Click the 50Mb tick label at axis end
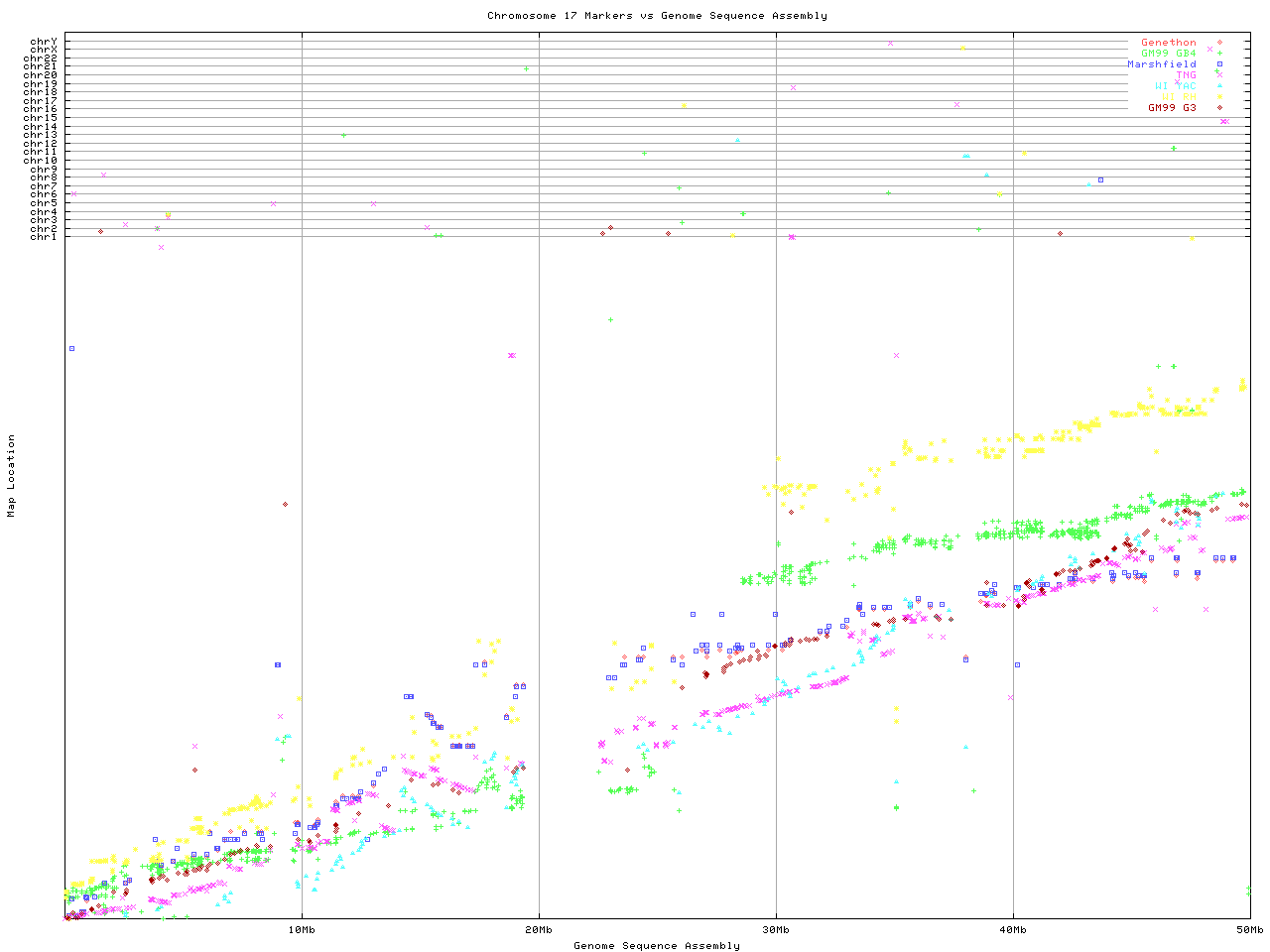The width and height of the screenshot is (1270, 952). [x=1249, y=930]
